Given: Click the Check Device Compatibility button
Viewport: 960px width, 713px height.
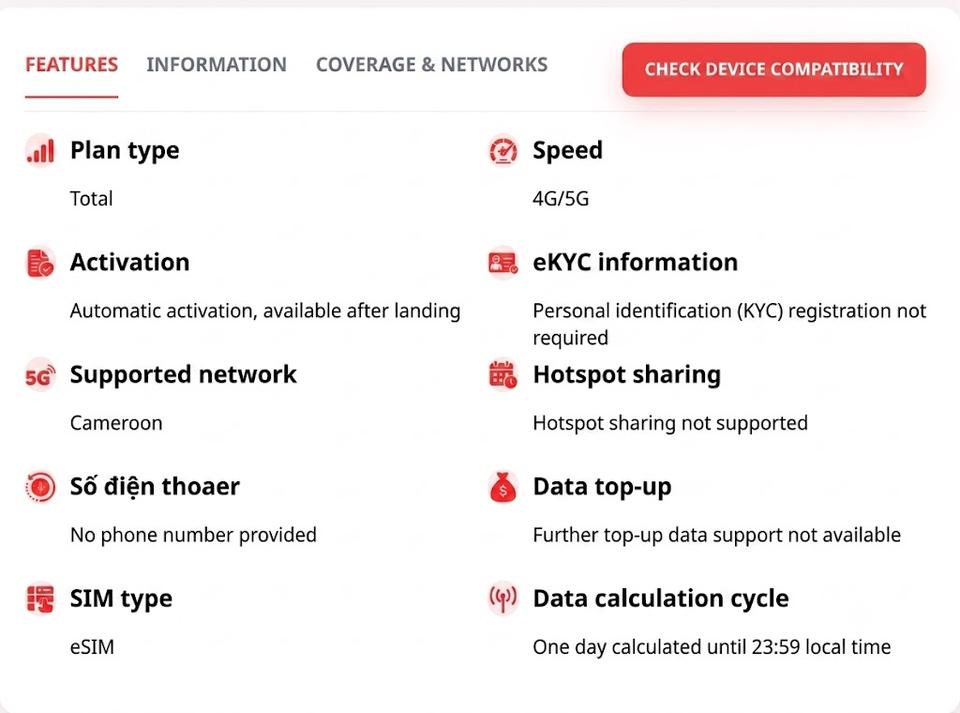Looking at the screenshot, I should [x=774, y=70].
